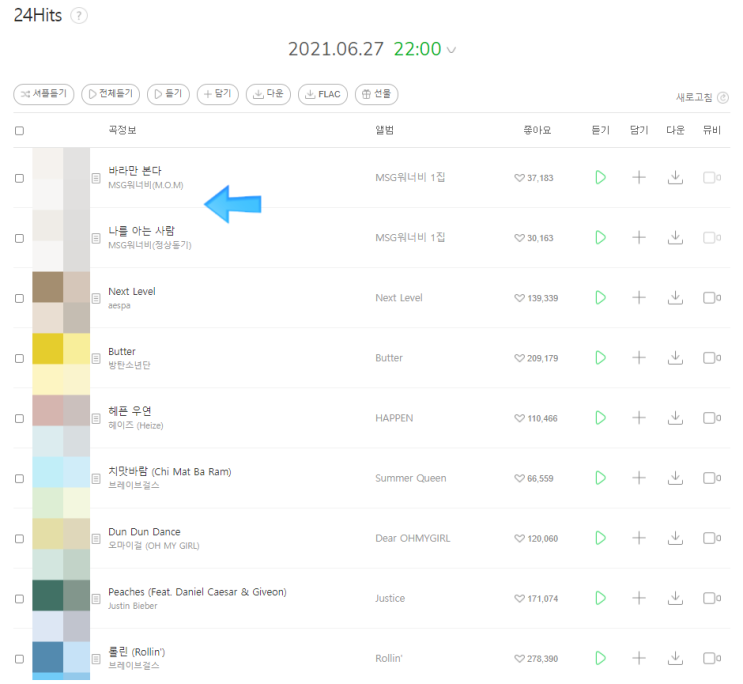Viewport: 743px width, 684px height.
Task: Open music video for Peaches
Action: tap(712, 598)
